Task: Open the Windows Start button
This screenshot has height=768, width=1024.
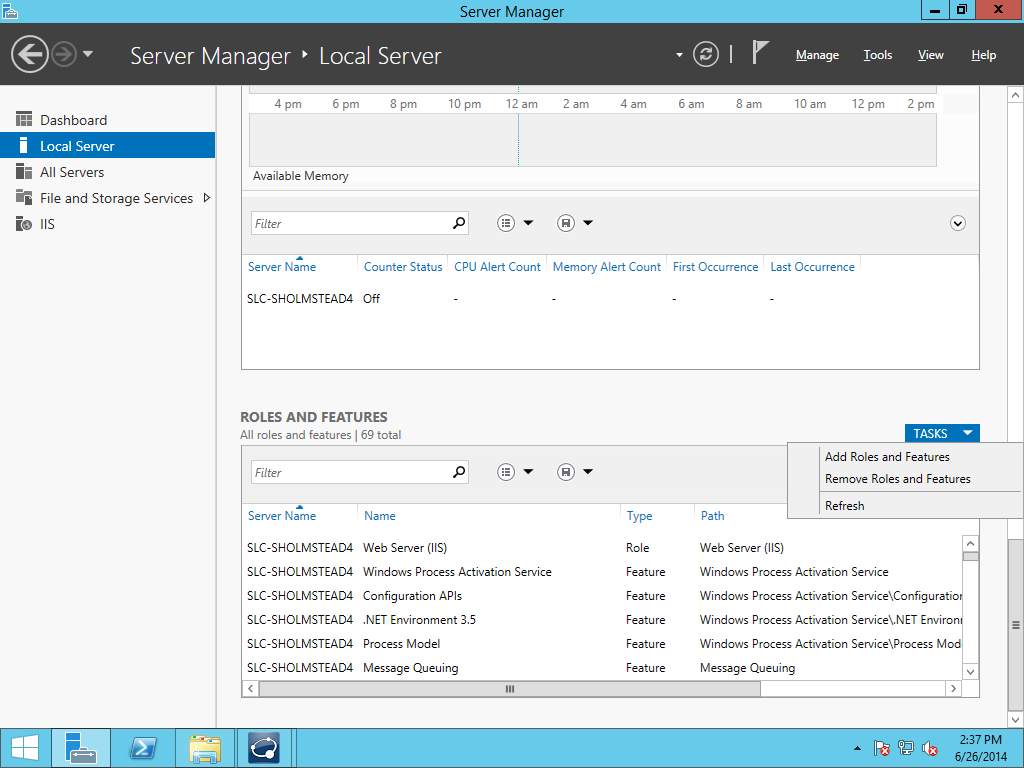Action: pos(25,748)
